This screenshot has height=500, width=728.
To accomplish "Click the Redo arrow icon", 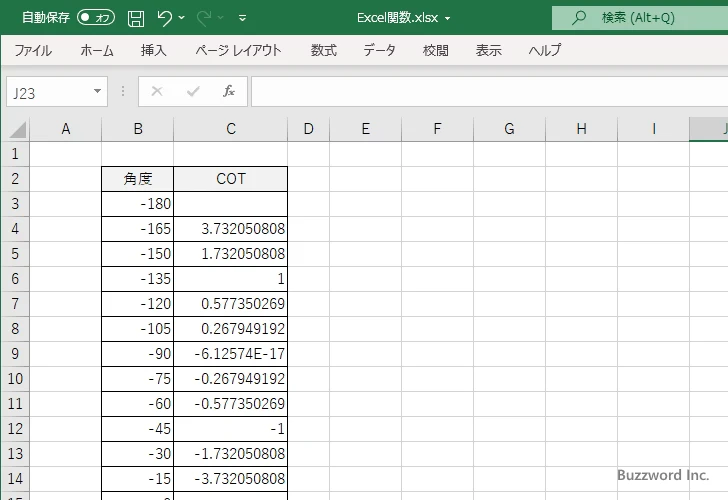I will click(x=203, y=18).
